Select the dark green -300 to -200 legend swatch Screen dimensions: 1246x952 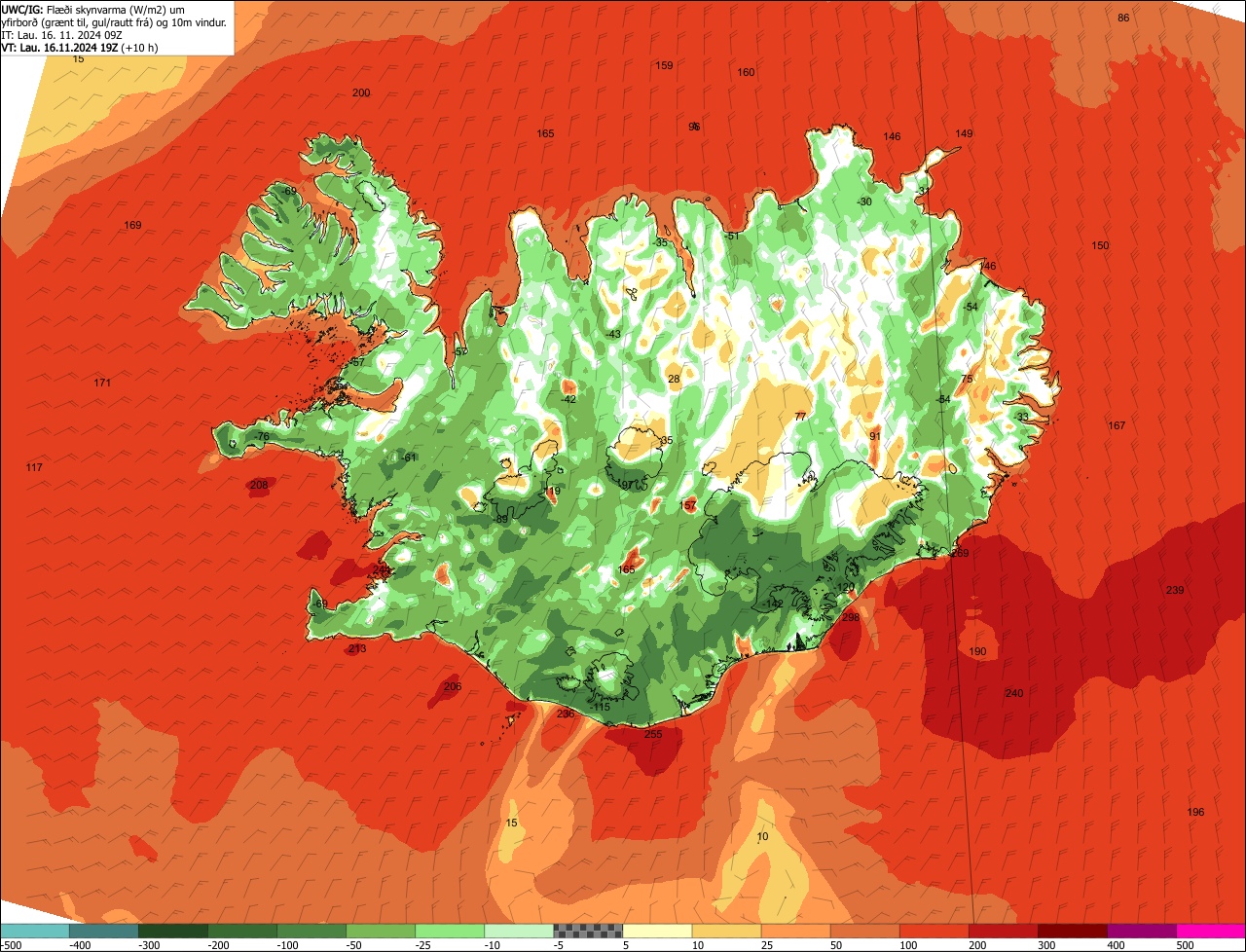(173, 931)
